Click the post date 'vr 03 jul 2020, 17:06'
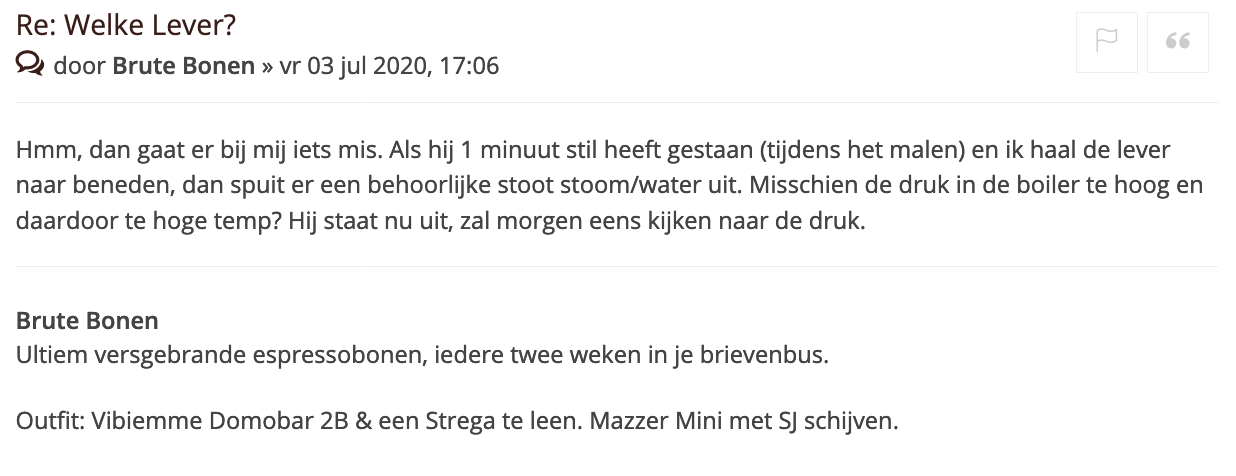This screenshot has height=476, width=1236. coord(390,67)
